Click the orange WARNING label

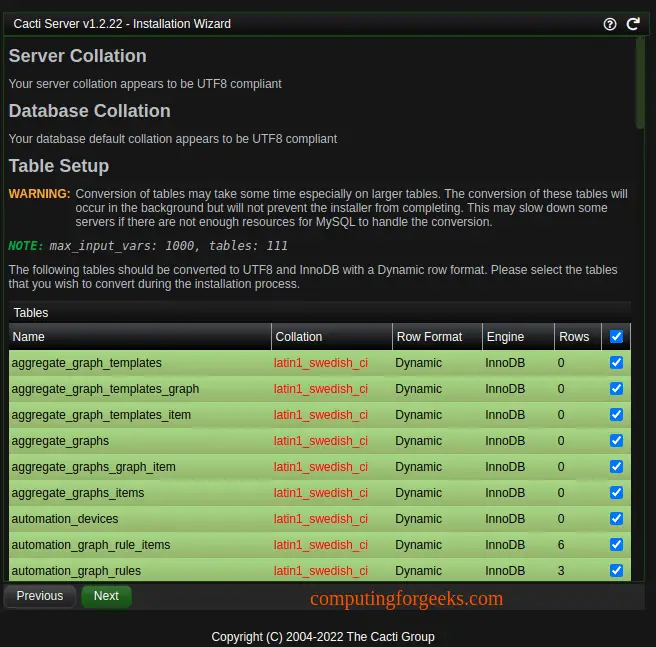tap(40, 194)
